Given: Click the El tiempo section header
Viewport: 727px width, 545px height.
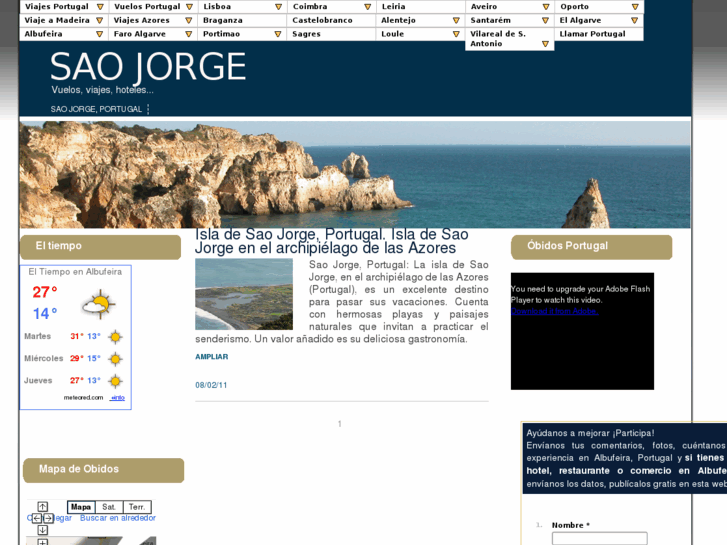Looking at the screenshot, I should click(x=101, y=247).
